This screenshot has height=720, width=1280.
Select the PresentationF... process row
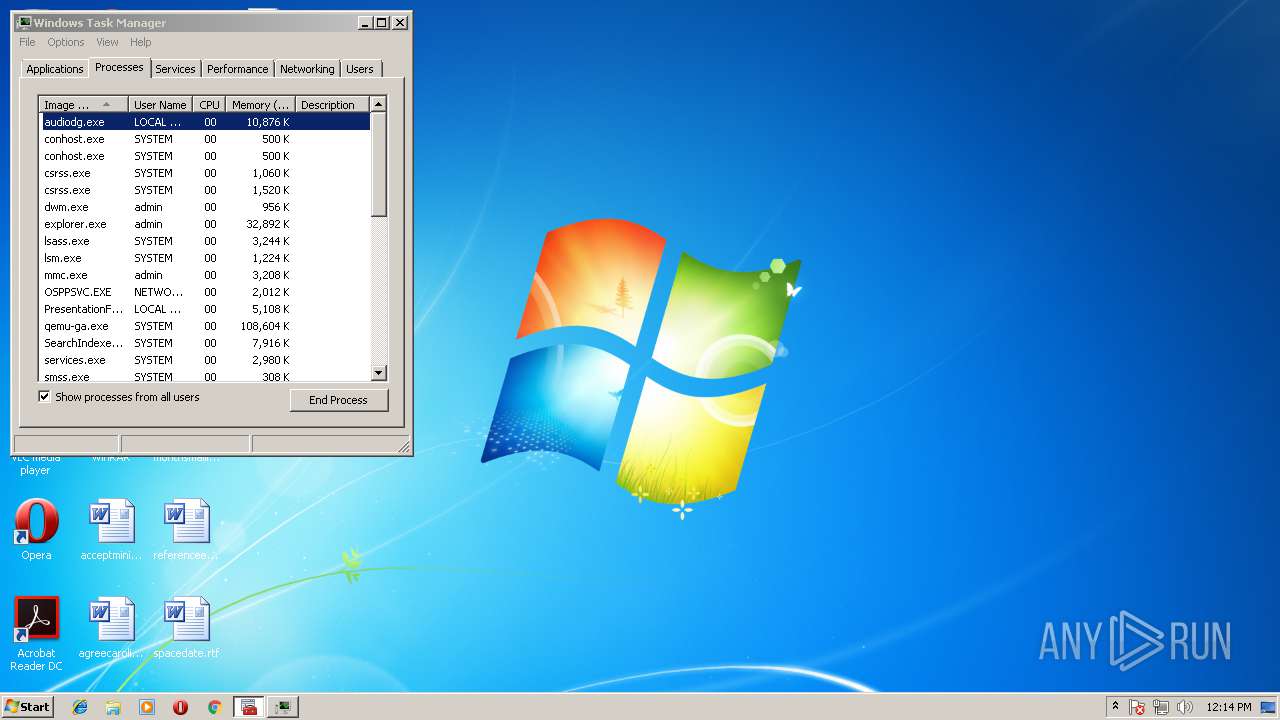tap(205, 309)
